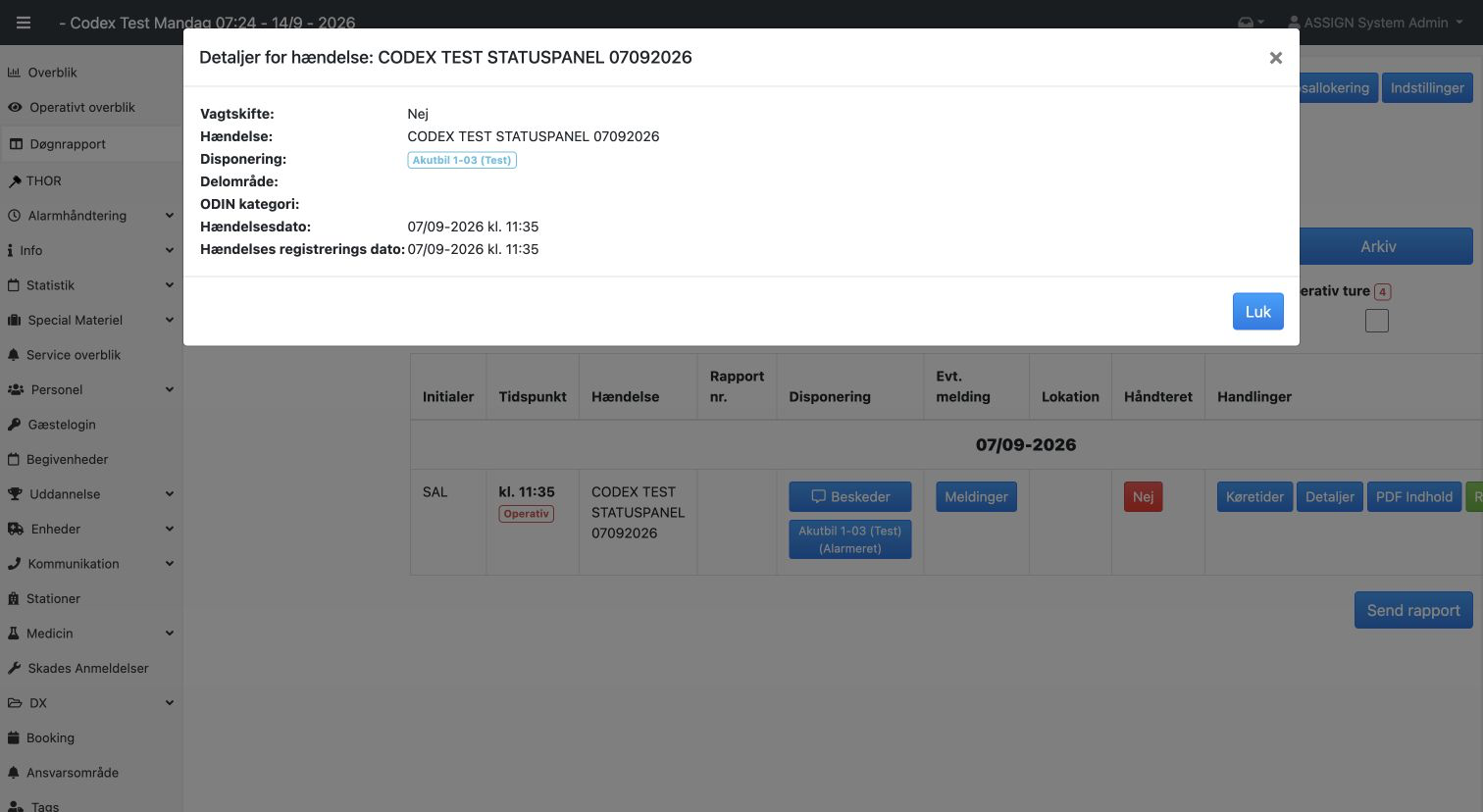
Task: Click the Stationer building icon
Action: pyautogui.click(x=14, y=599)
